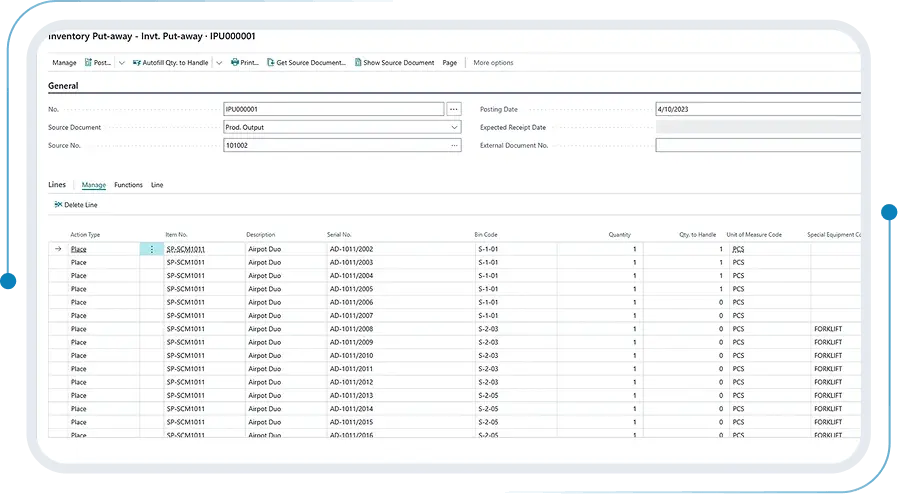Image resolution: width=898 pixels, height=494 pixels.
Task: Click the General section heading
Action: [x=63, y=86]
